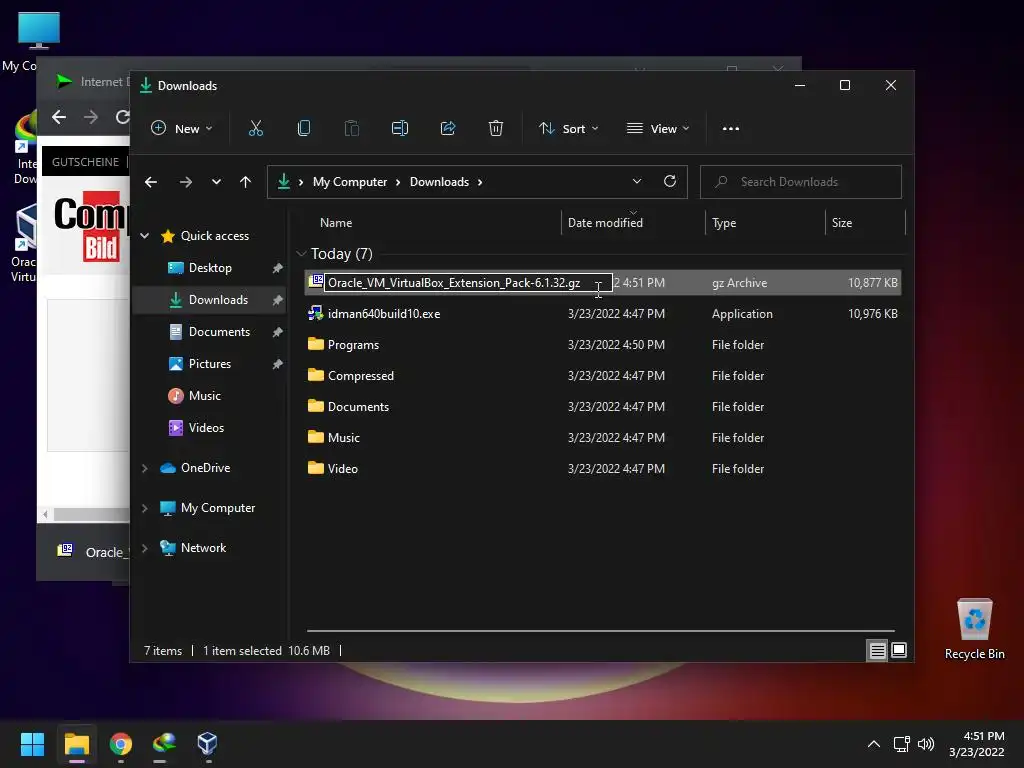Click GUTSCHEINE tab in background browser

pos(86,162)
